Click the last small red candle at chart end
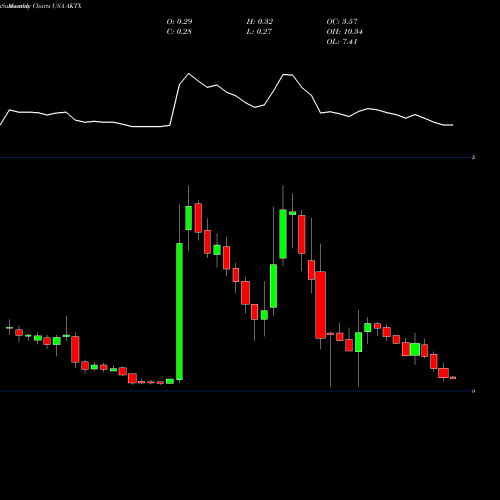This screenshot has width=500, height=500. pyautogui.click(x=453, y=378)
